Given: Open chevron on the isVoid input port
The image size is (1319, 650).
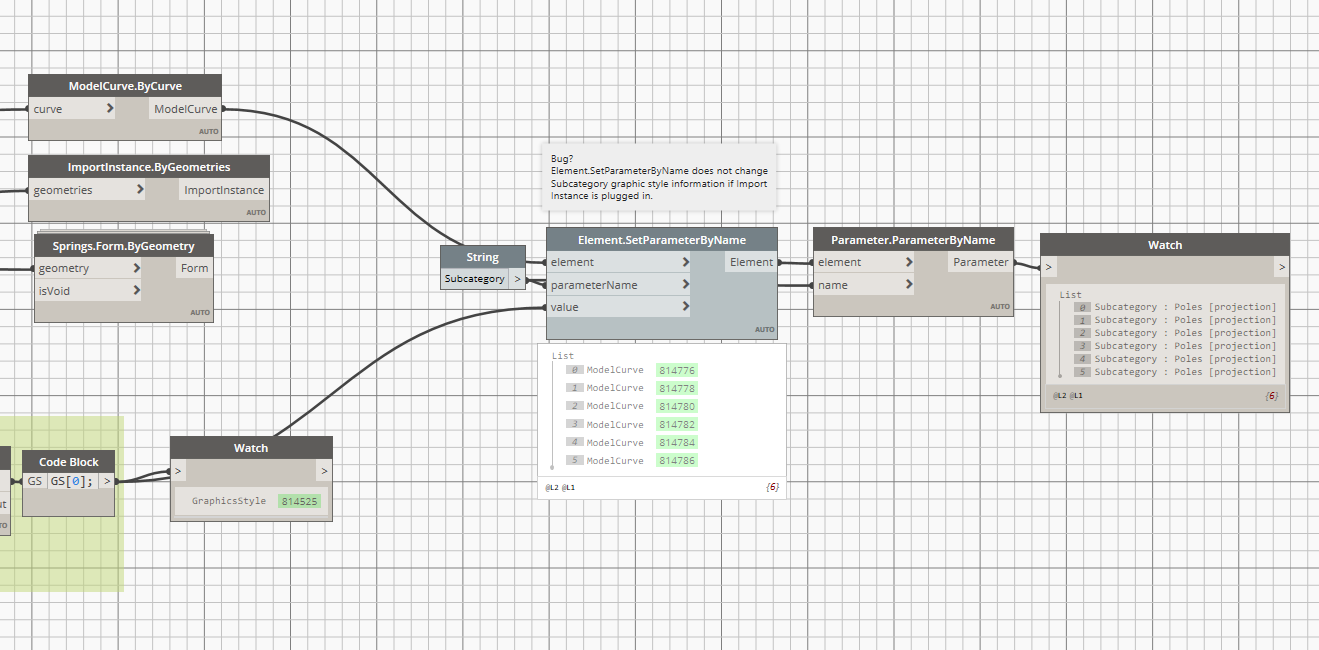Looking at the screenshot, I should [135, 291].
